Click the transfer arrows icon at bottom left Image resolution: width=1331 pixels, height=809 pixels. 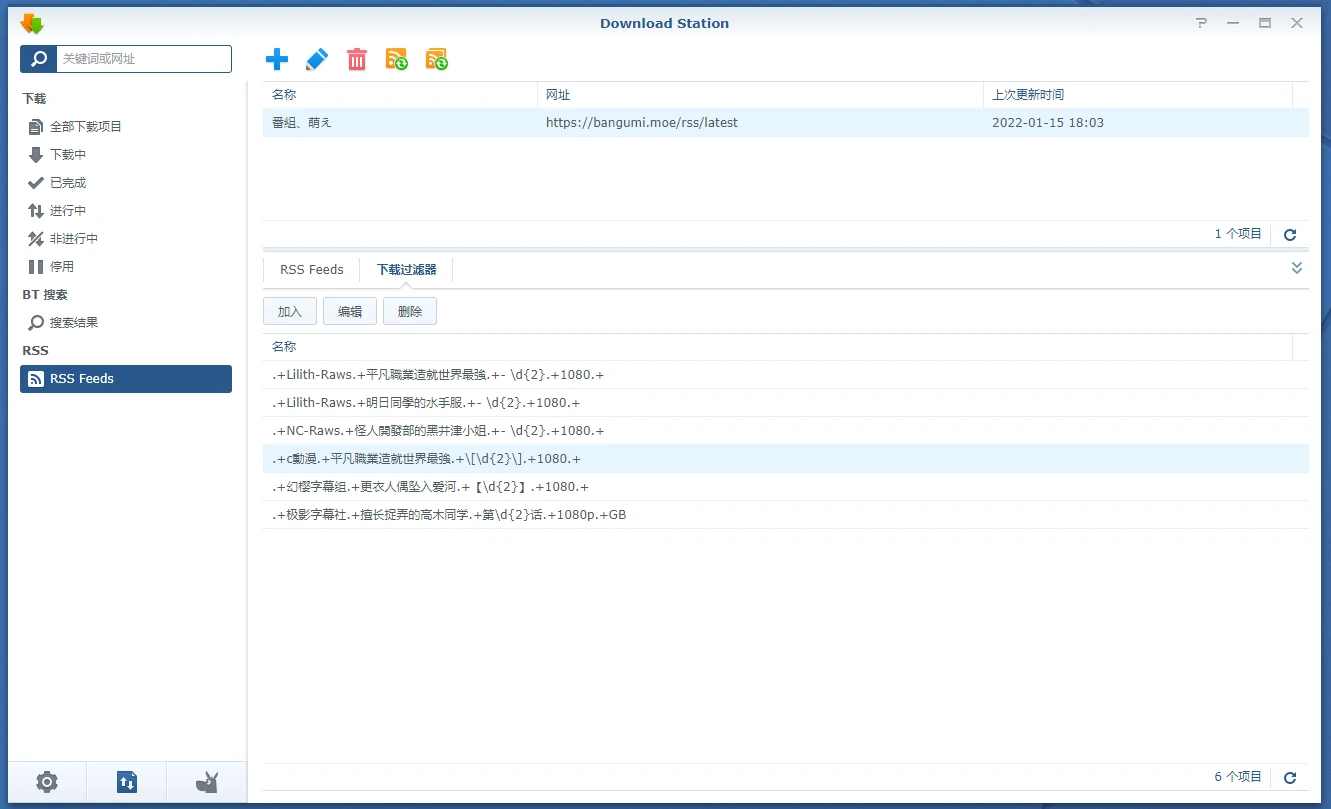pyautogui.click(x=127, y=782)
